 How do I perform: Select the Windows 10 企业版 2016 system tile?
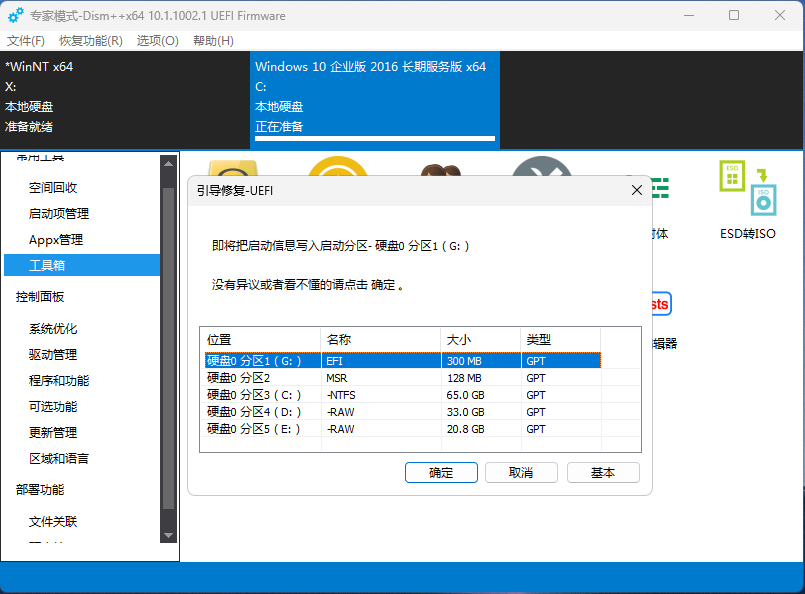click(x=375, y=100)
